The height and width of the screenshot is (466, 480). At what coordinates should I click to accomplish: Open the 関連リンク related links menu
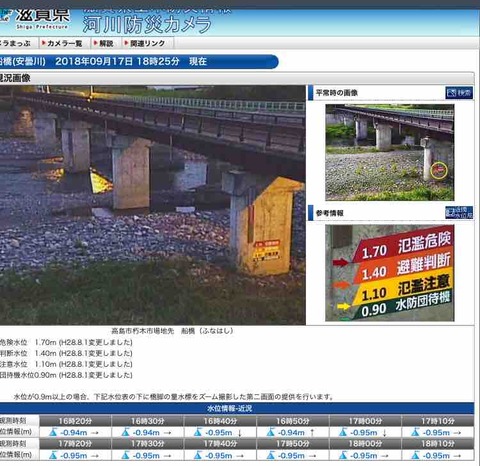[x=147, y=43]
